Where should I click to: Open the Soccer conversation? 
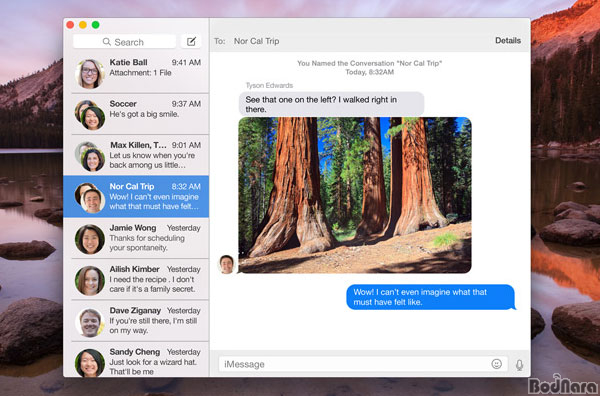click(x=136, y=114)
